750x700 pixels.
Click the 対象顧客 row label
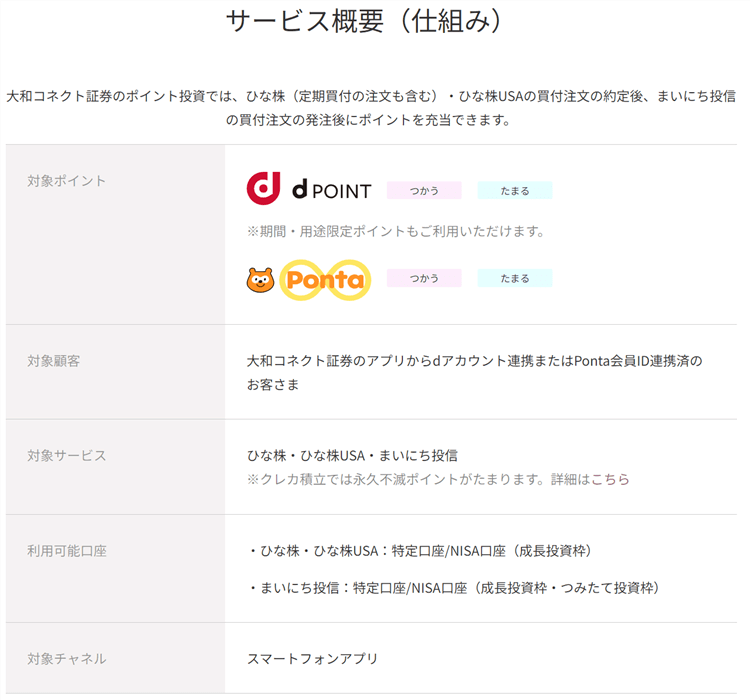(54, 361)
